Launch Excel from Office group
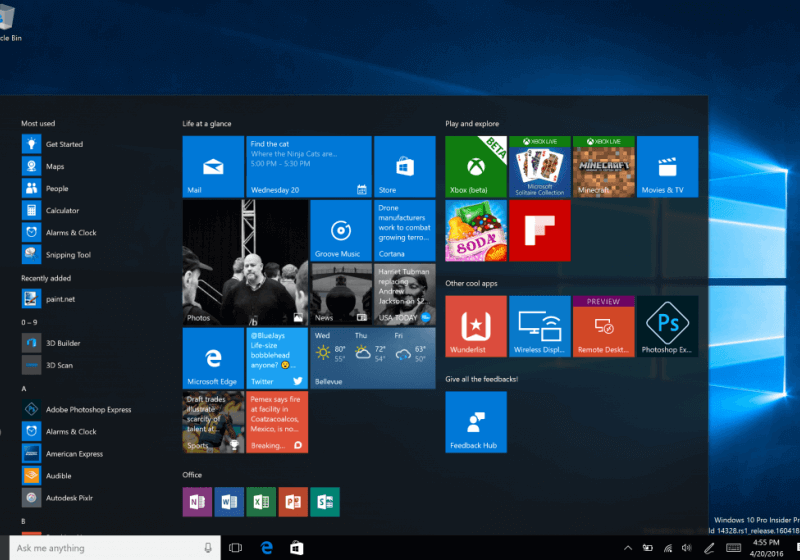The height and width of the screenshot is (560, 800). click(x=261, y=502)
